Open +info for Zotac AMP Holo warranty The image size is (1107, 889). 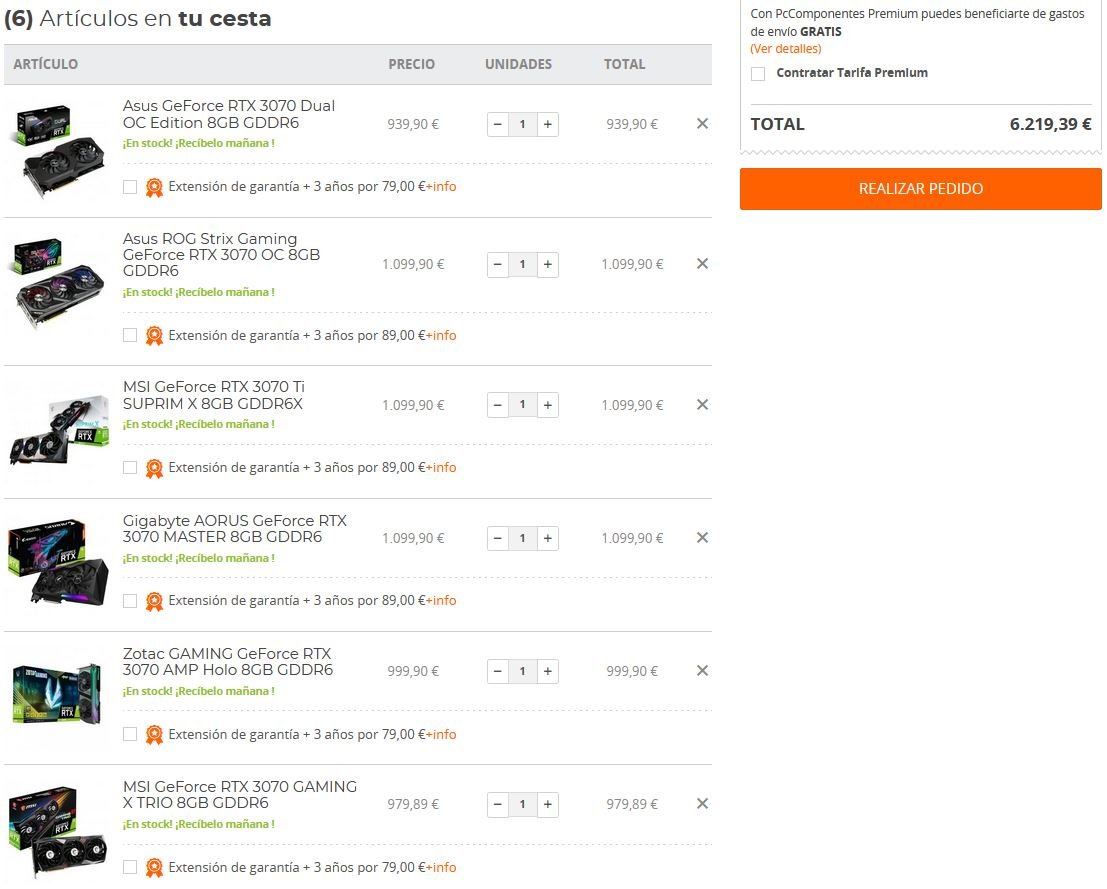441,734
